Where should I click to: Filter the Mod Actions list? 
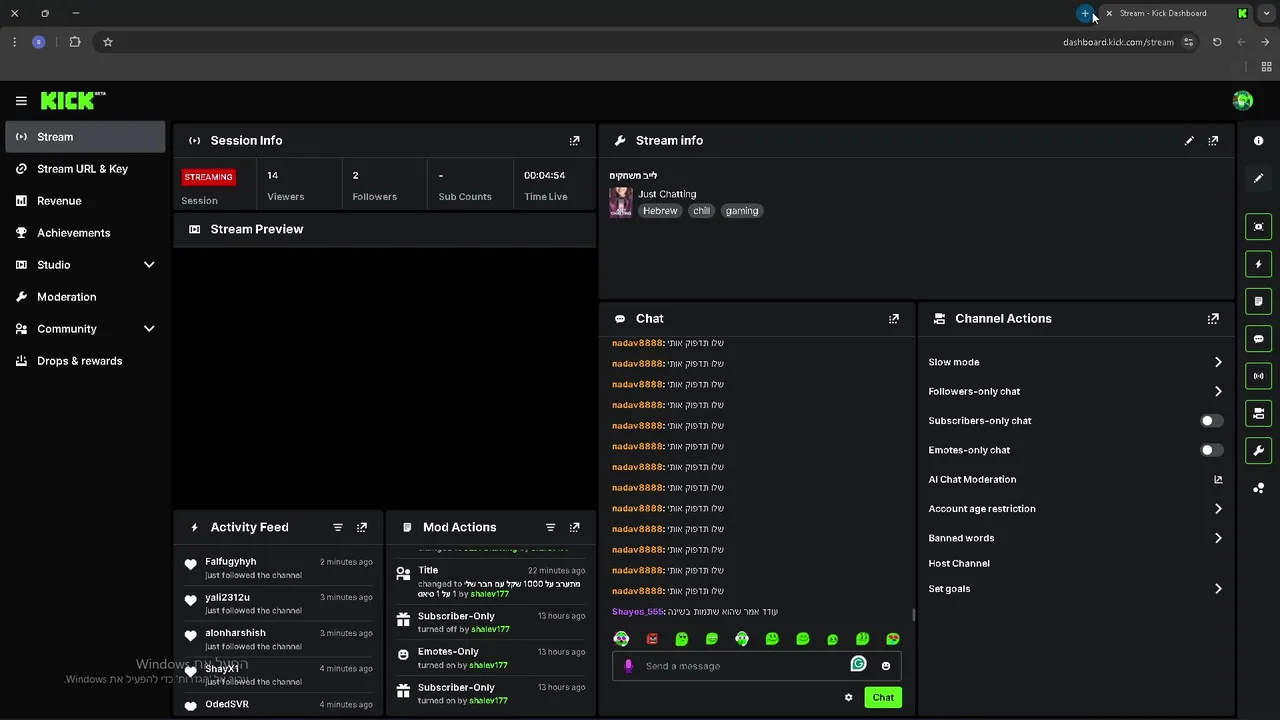coord(550,527)
